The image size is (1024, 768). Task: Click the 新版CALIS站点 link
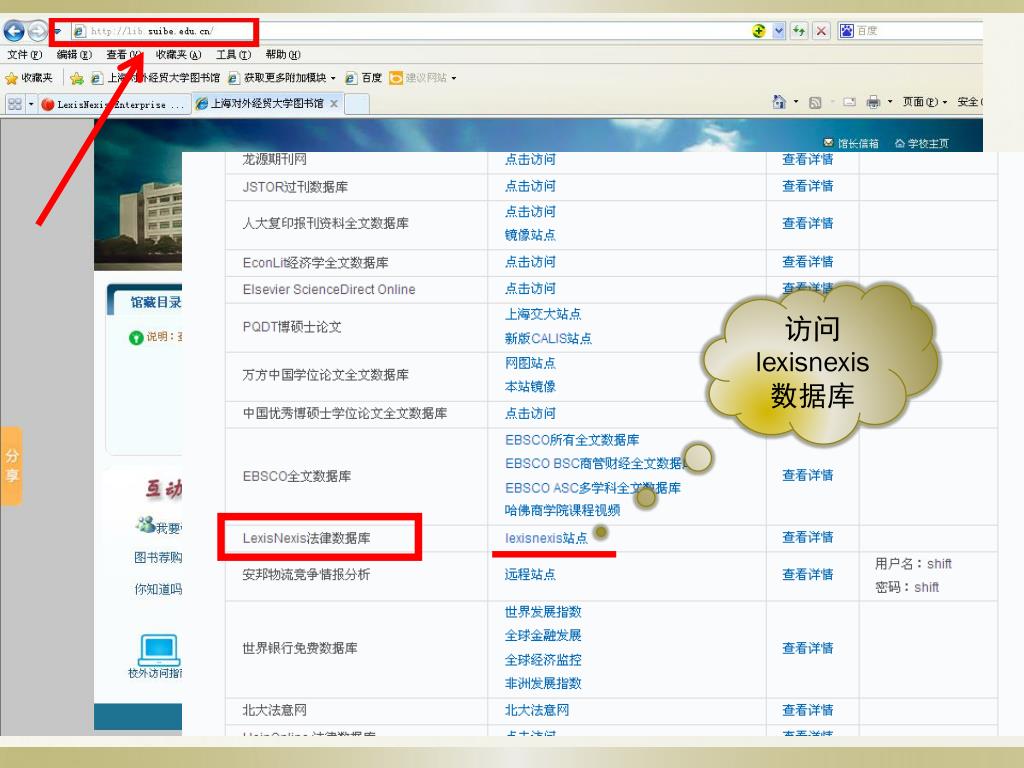pos(548,338)
